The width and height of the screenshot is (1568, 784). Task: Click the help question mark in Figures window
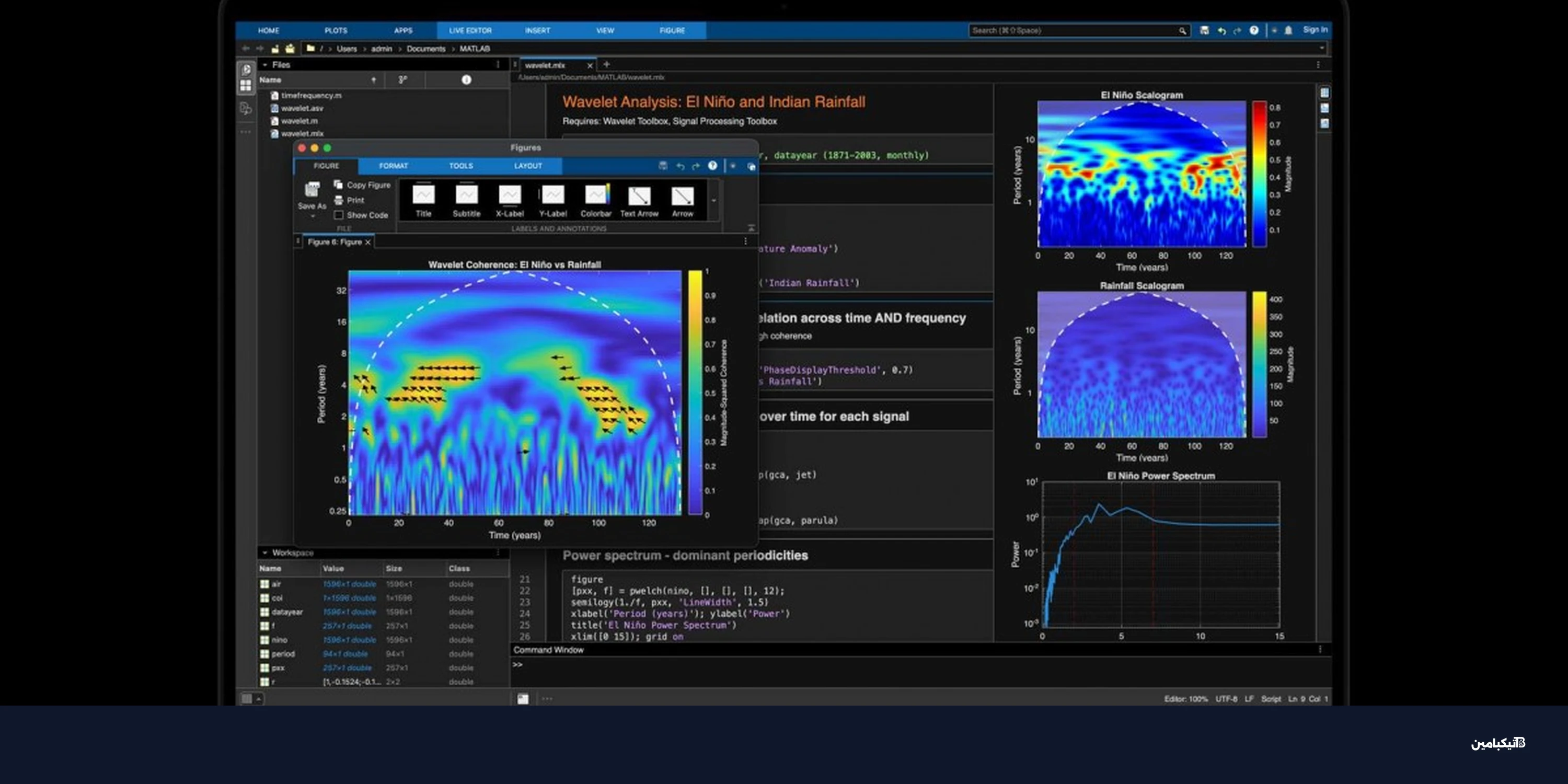click(712, 166)
